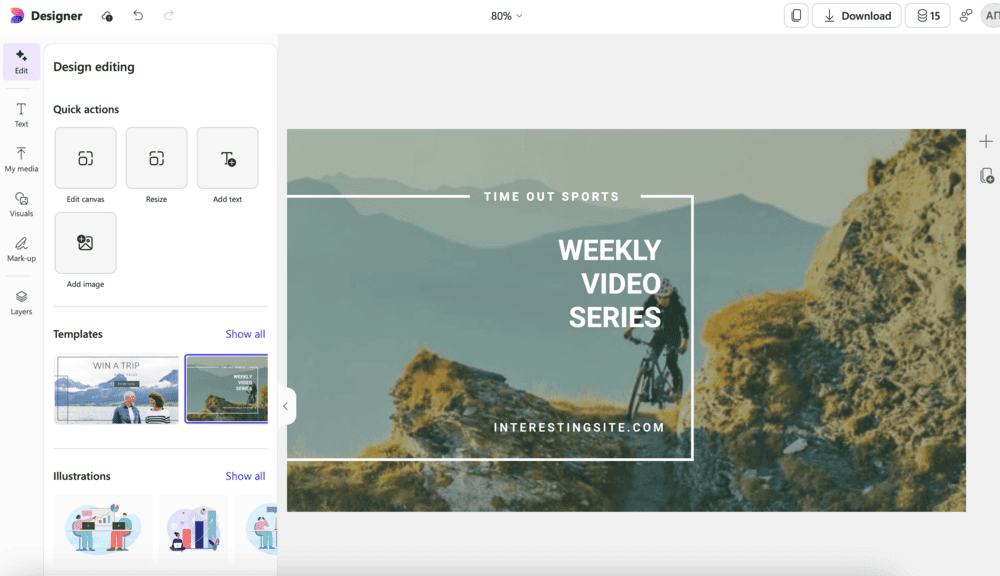The height and width of the screenshot is (576, 1000).
Task: Click the Resize quick action
Action: pos(156,158)
